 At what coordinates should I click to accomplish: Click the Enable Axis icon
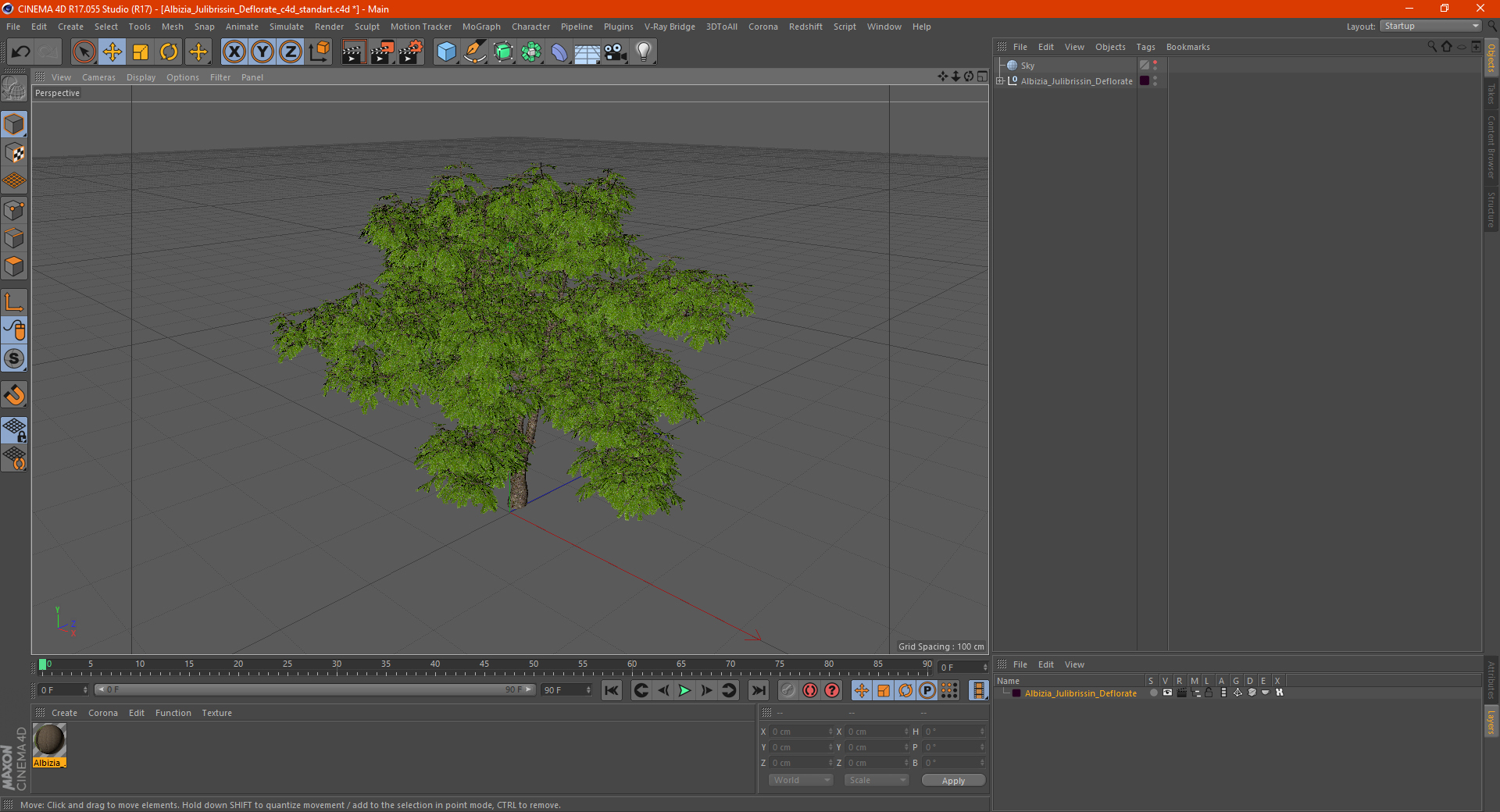click(15, 302)
